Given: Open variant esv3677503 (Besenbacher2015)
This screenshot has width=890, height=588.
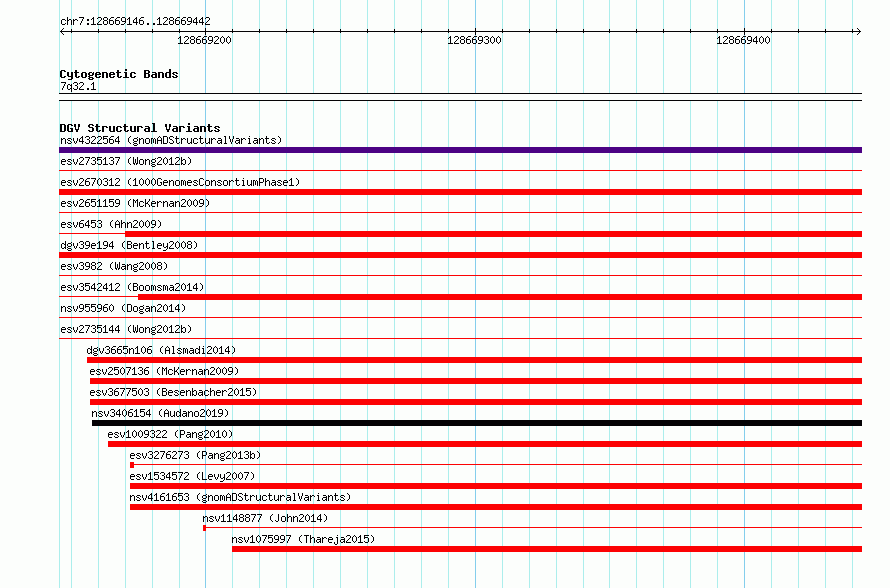Looking at the screenshot, I should [173, 392].
